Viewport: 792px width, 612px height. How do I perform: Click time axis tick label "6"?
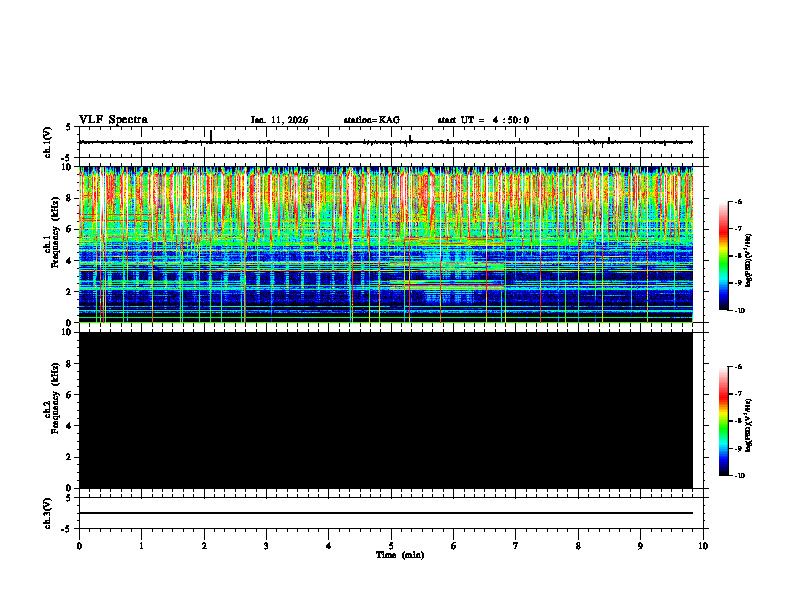click(x=454, y=546)
